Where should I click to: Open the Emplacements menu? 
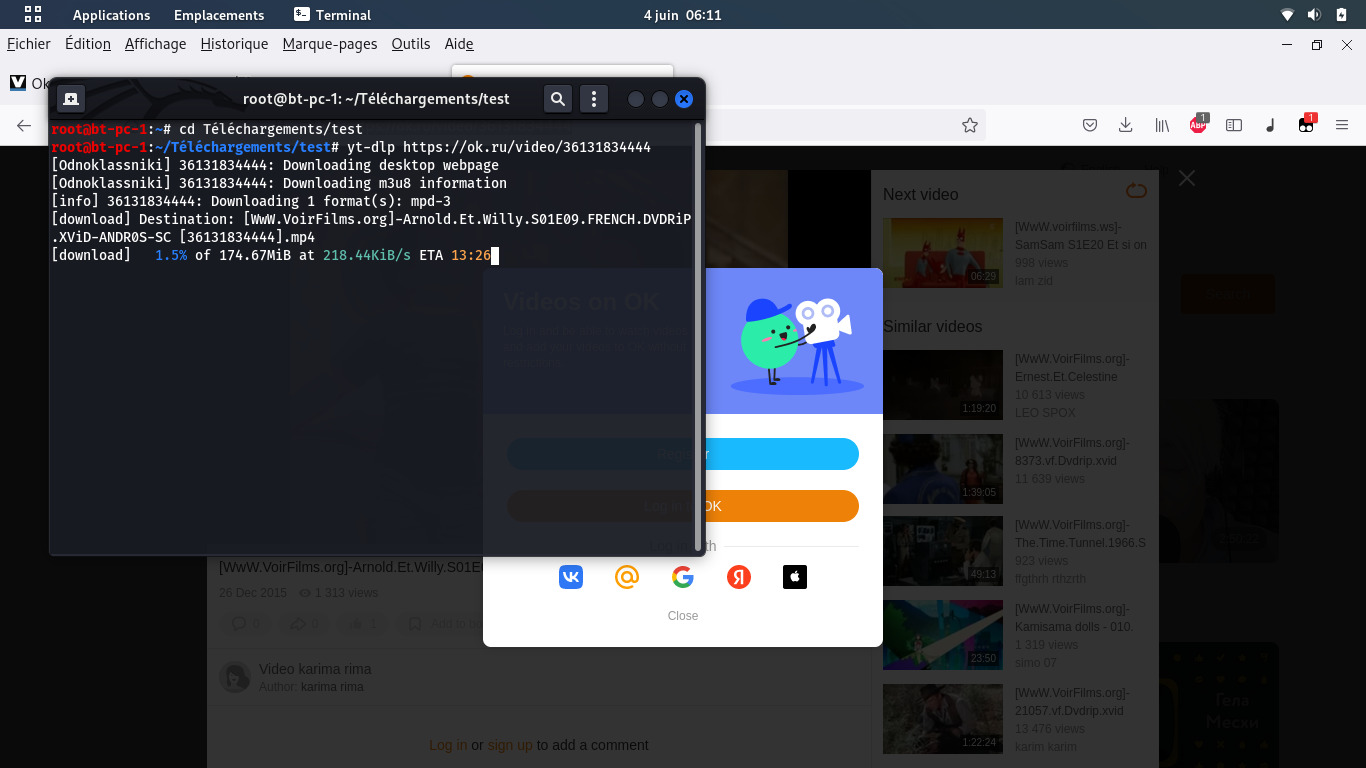(x=219, y=15)
